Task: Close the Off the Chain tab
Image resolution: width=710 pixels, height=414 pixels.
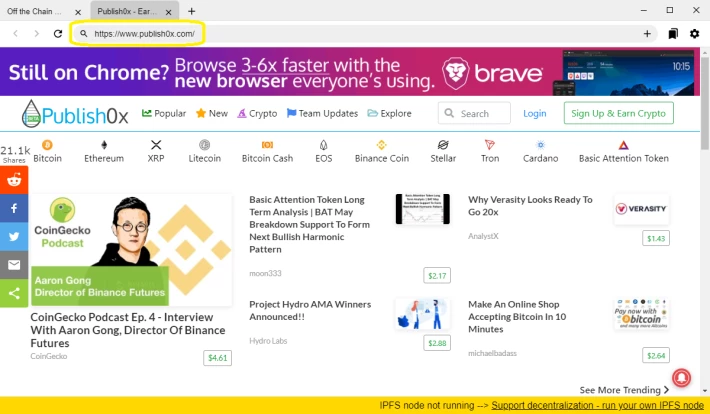Action: tap(78, 12)
